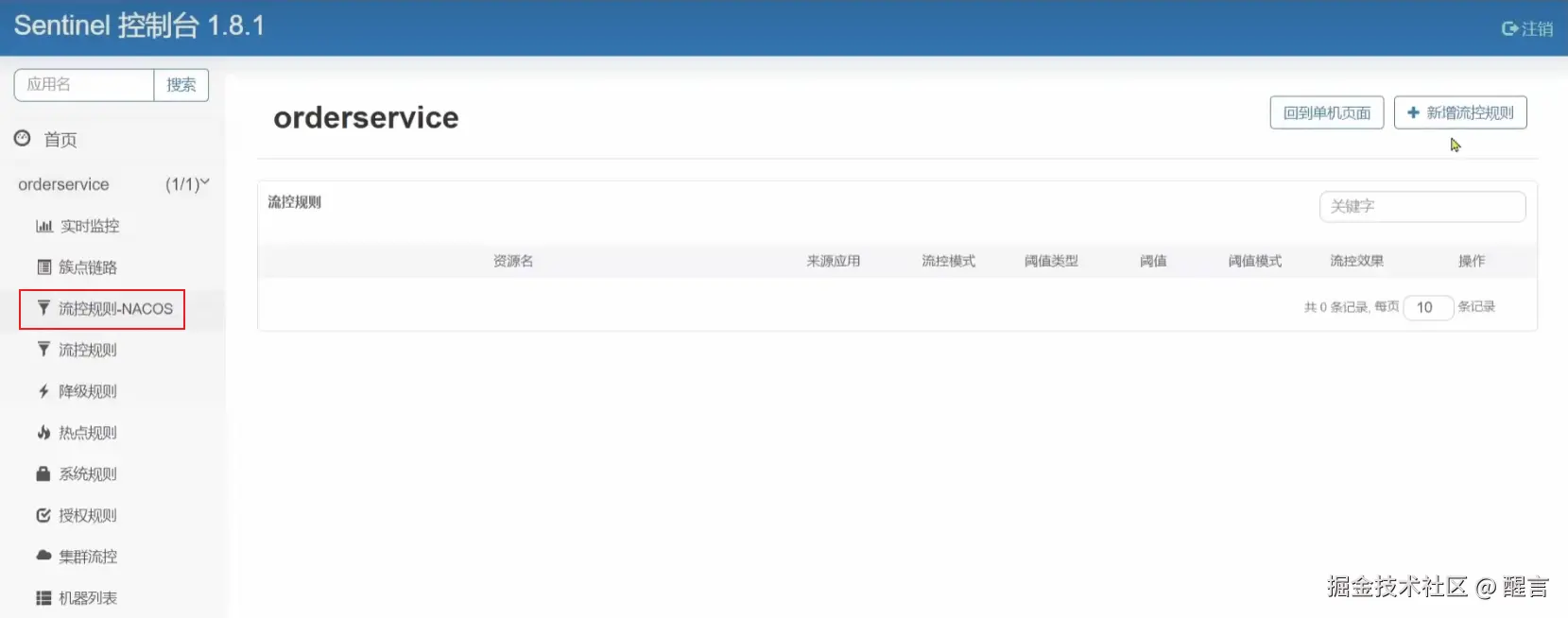Image resolution: width=1568 pixels, height=618 pixels.
Task: Click the orderservice app name in the sidebar
Action: coord(63,184)
